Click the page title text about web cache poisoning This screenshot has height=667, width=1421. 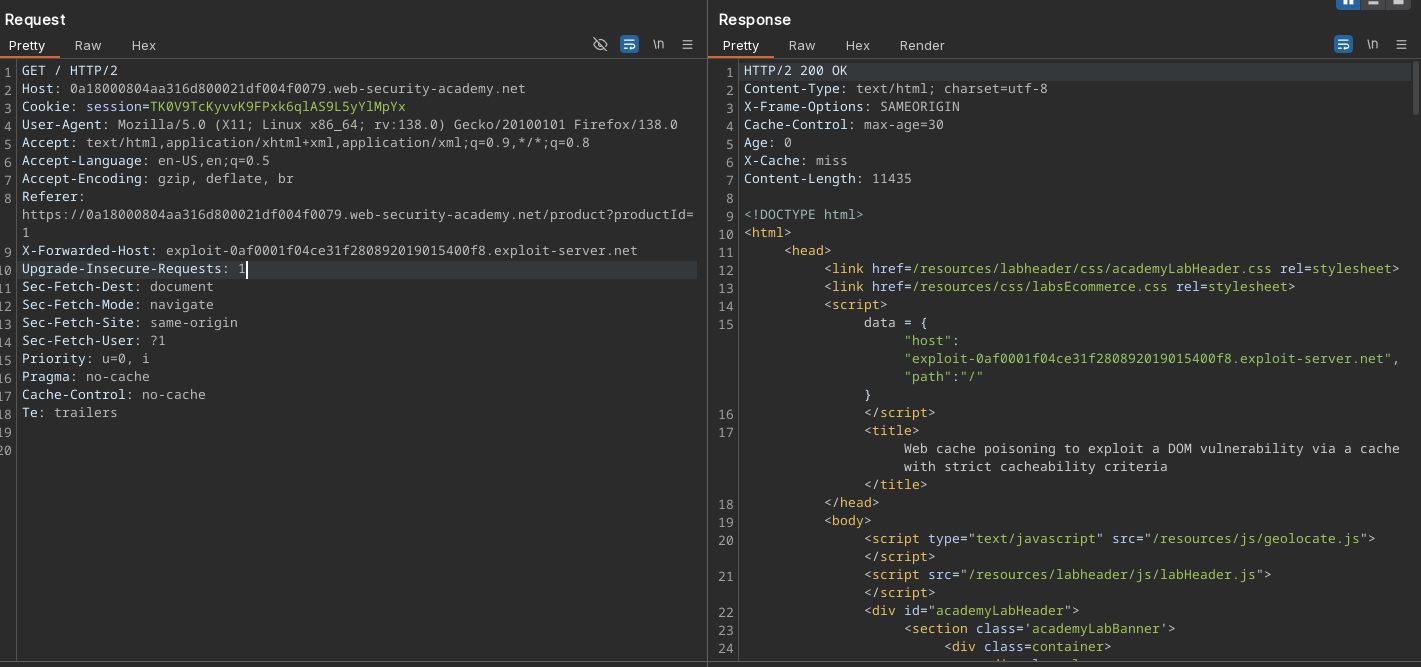[1152, 457]
